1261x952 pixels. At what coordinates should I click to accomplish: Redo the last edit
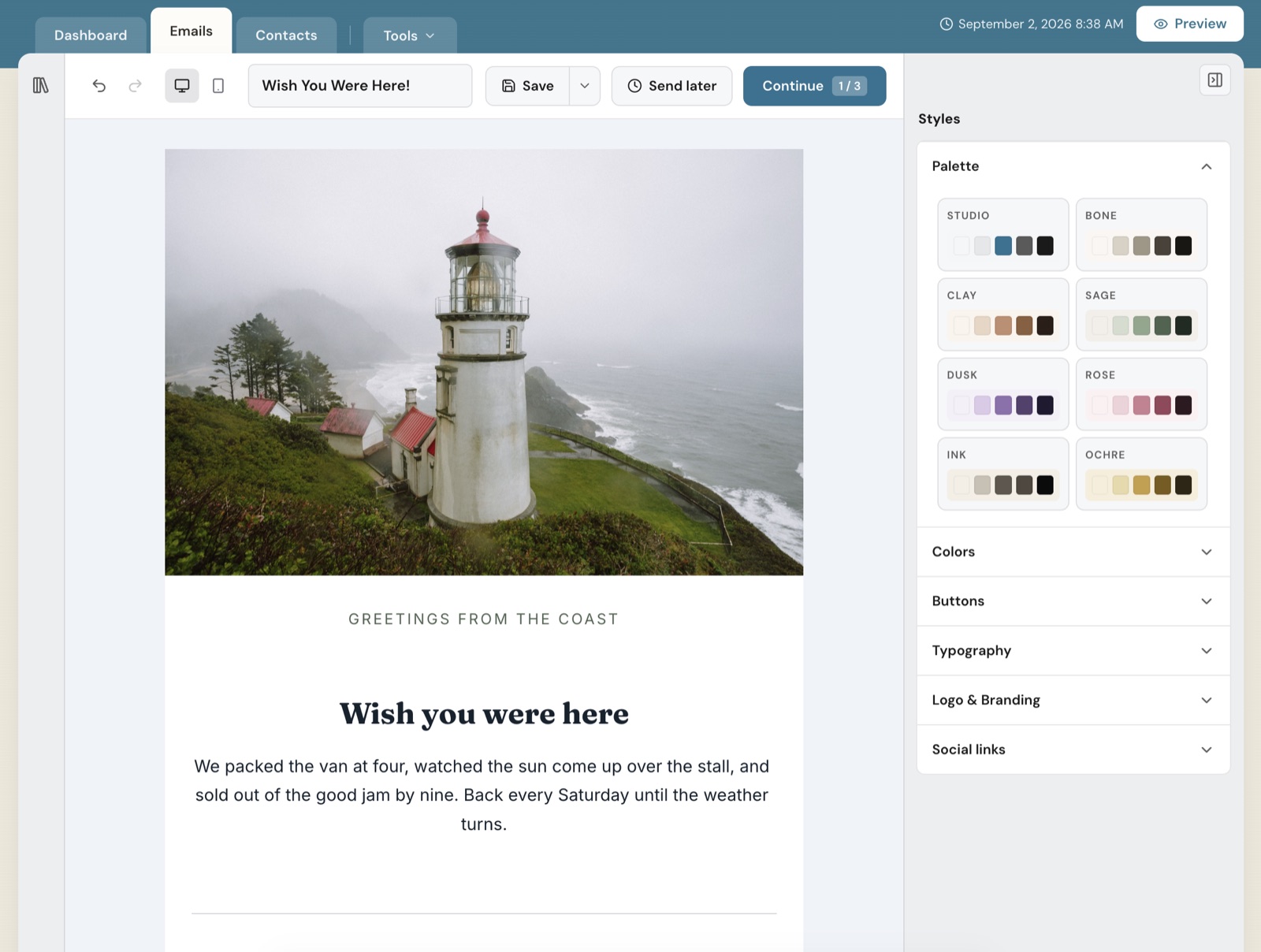[x=136, y=86]
